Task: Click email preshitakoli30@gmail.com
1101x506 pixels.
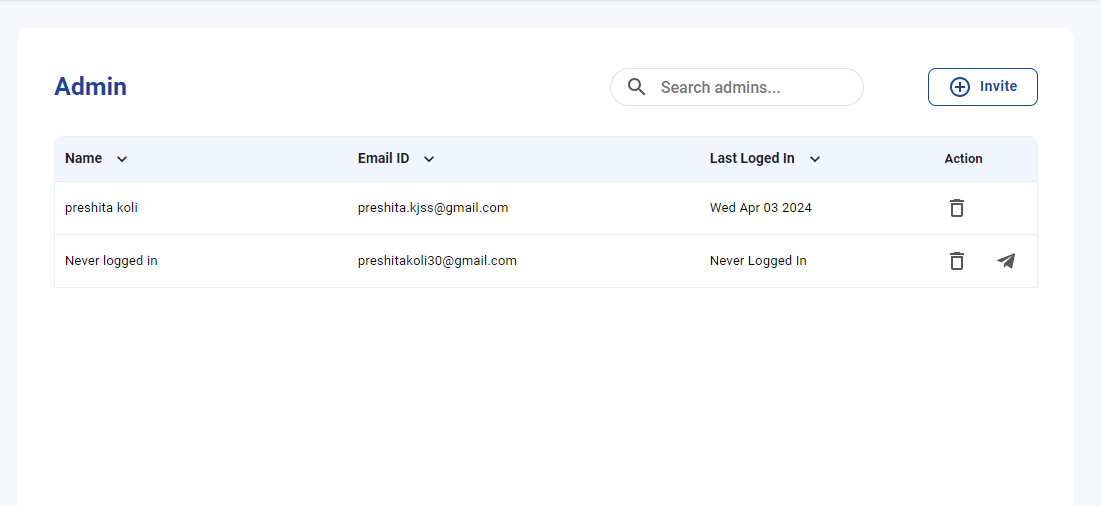Action: (x=437, y=261)
